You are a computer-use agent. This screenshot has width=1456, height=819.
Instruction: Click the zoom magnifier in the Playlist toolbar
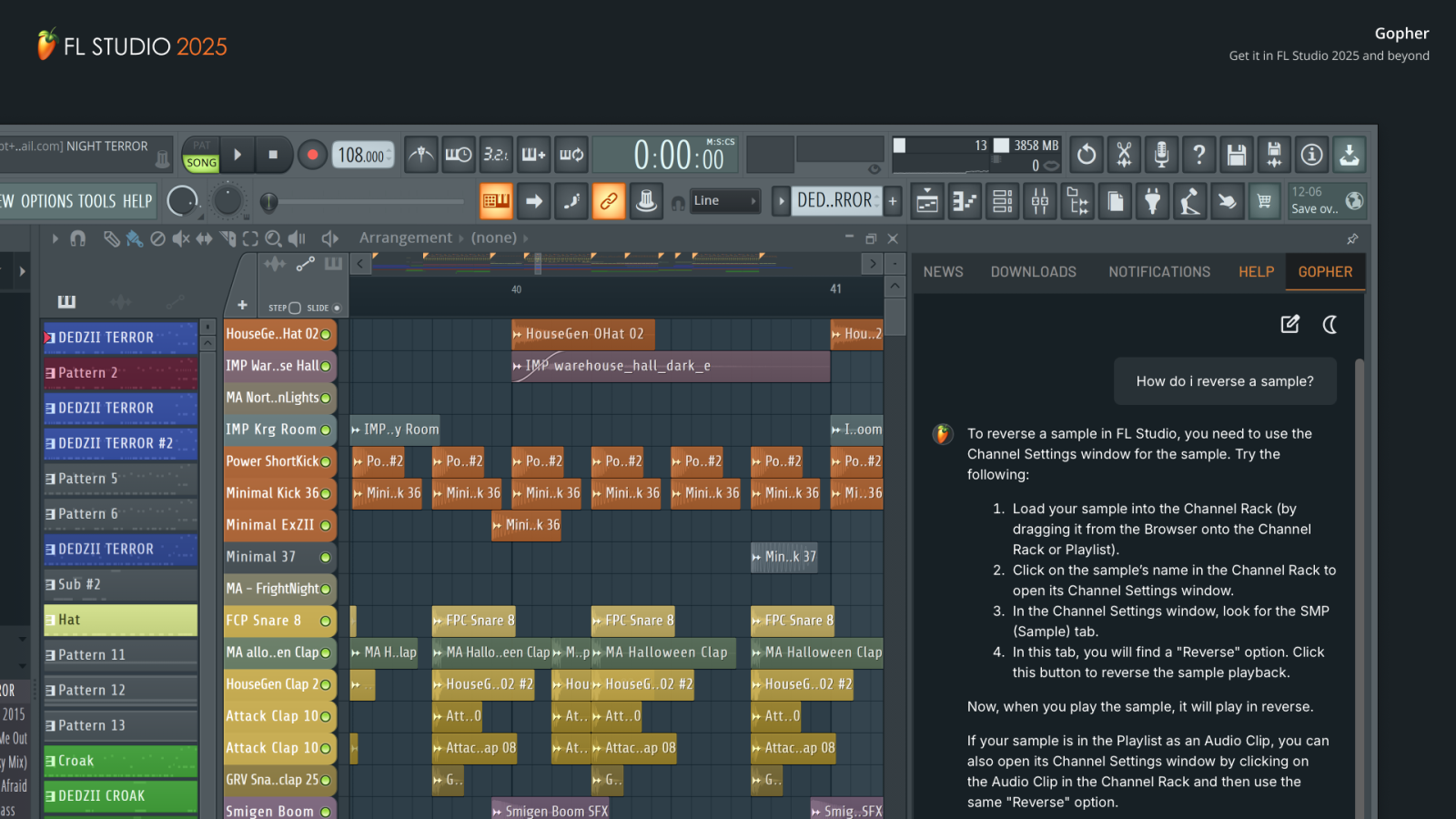274,238
